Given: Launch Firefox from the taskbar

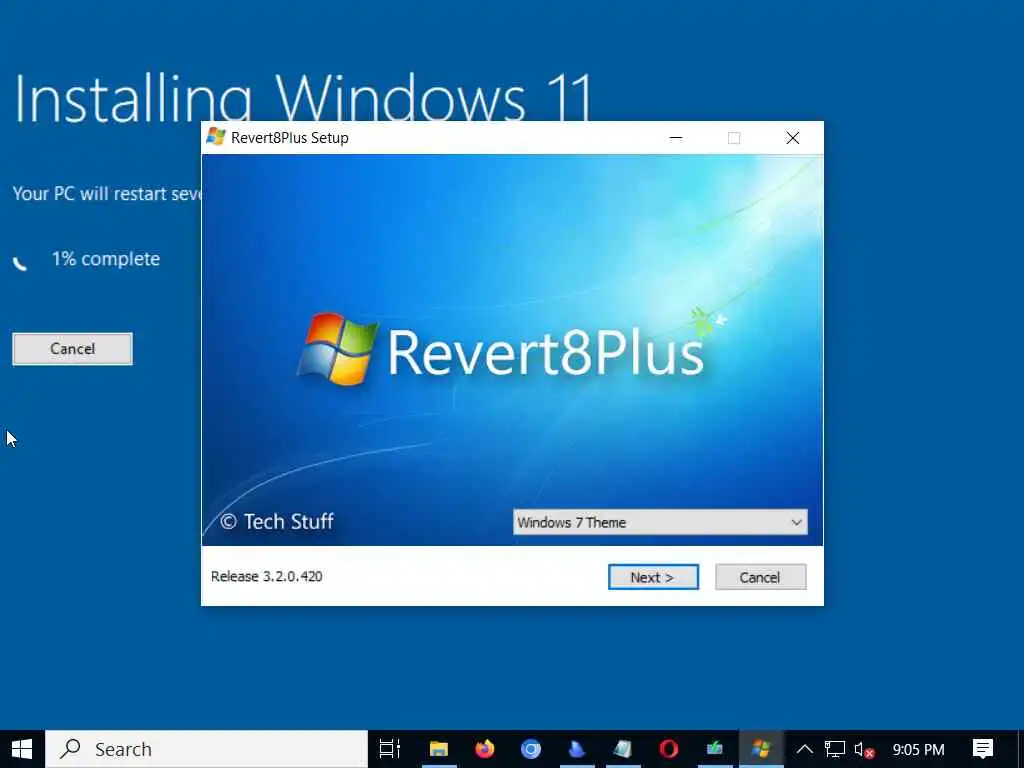Looking at the screenshot, I should coord(485,749).
